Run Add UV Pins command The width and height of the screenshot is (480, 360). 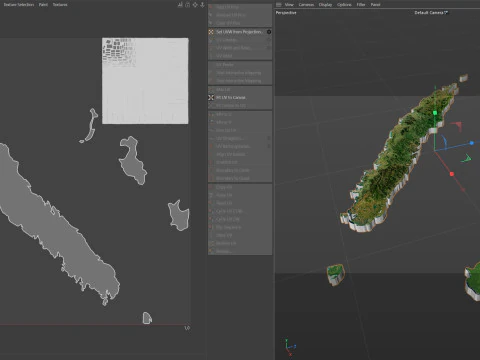239,7
